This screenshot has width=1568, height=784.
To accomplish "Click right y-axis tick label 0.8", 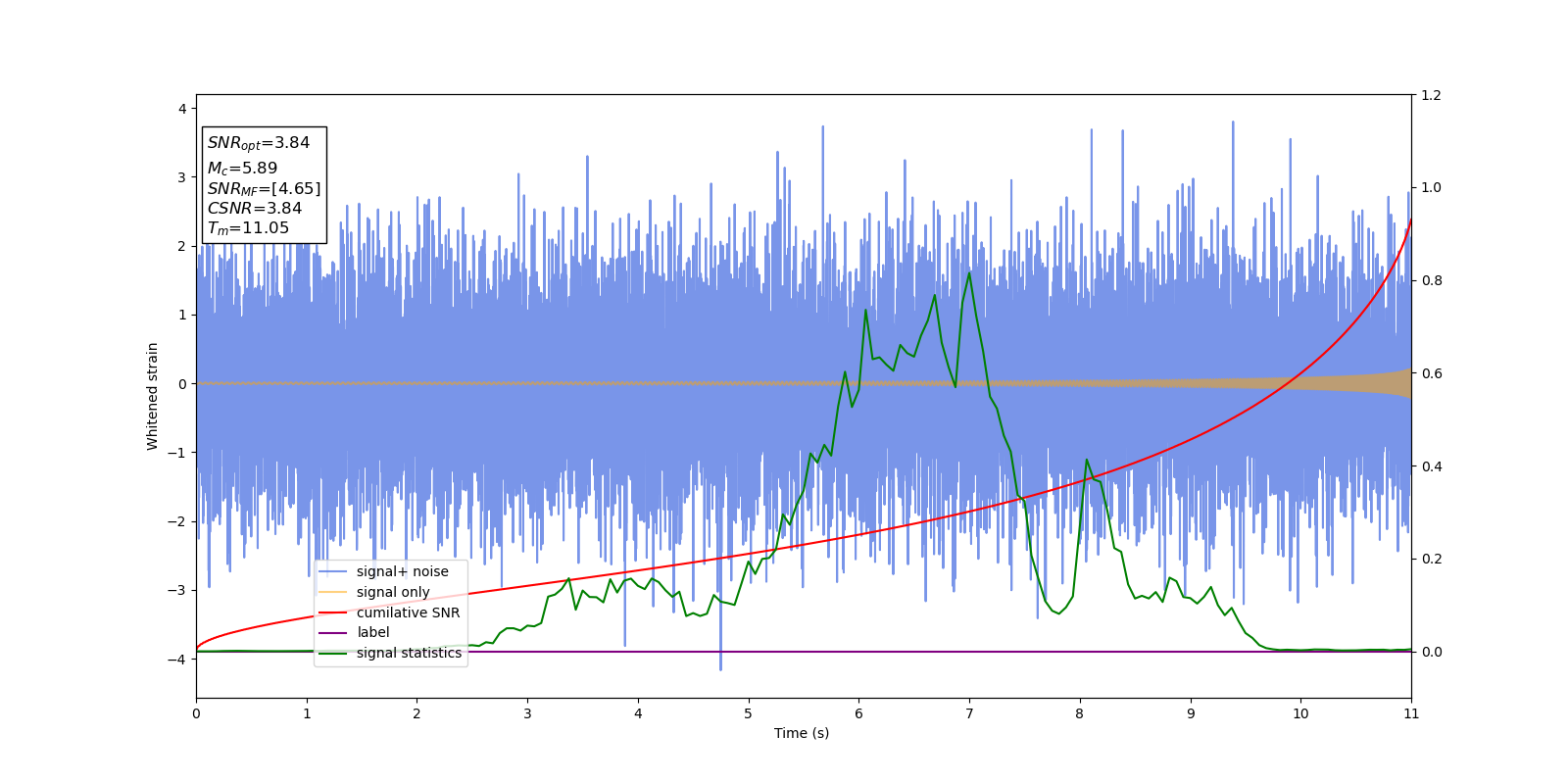I will 1431,280.
